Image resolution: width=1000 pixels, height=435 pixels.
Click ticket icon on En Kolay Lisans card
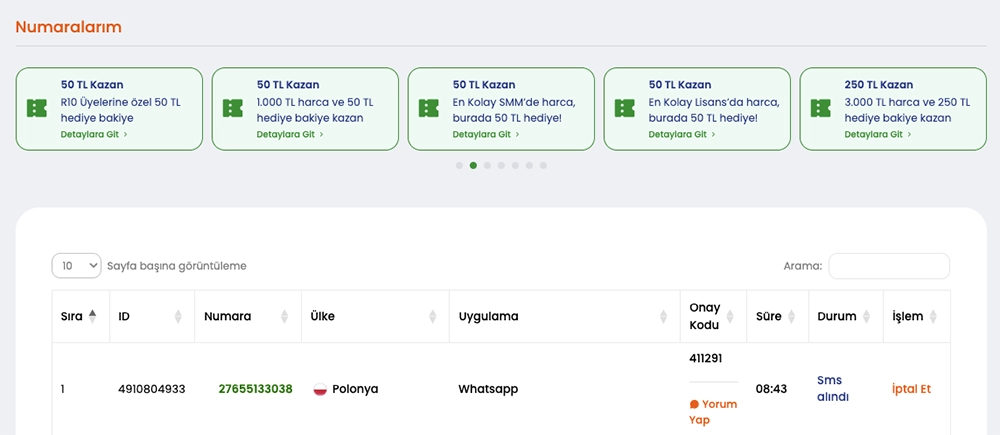[625, 108]
